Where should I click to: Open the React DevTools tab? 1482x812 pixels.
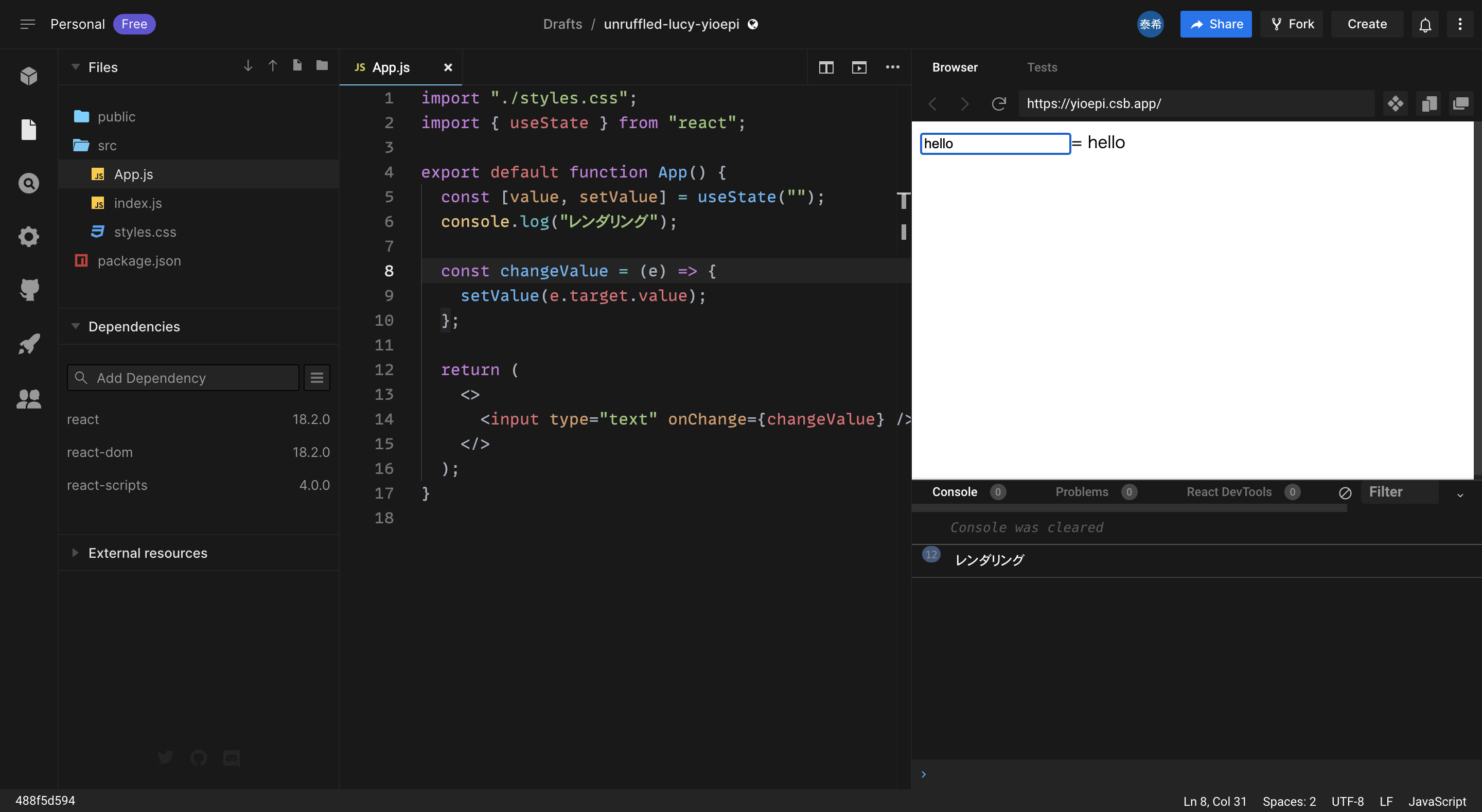pyautogui.click(x=1229, y=492)
